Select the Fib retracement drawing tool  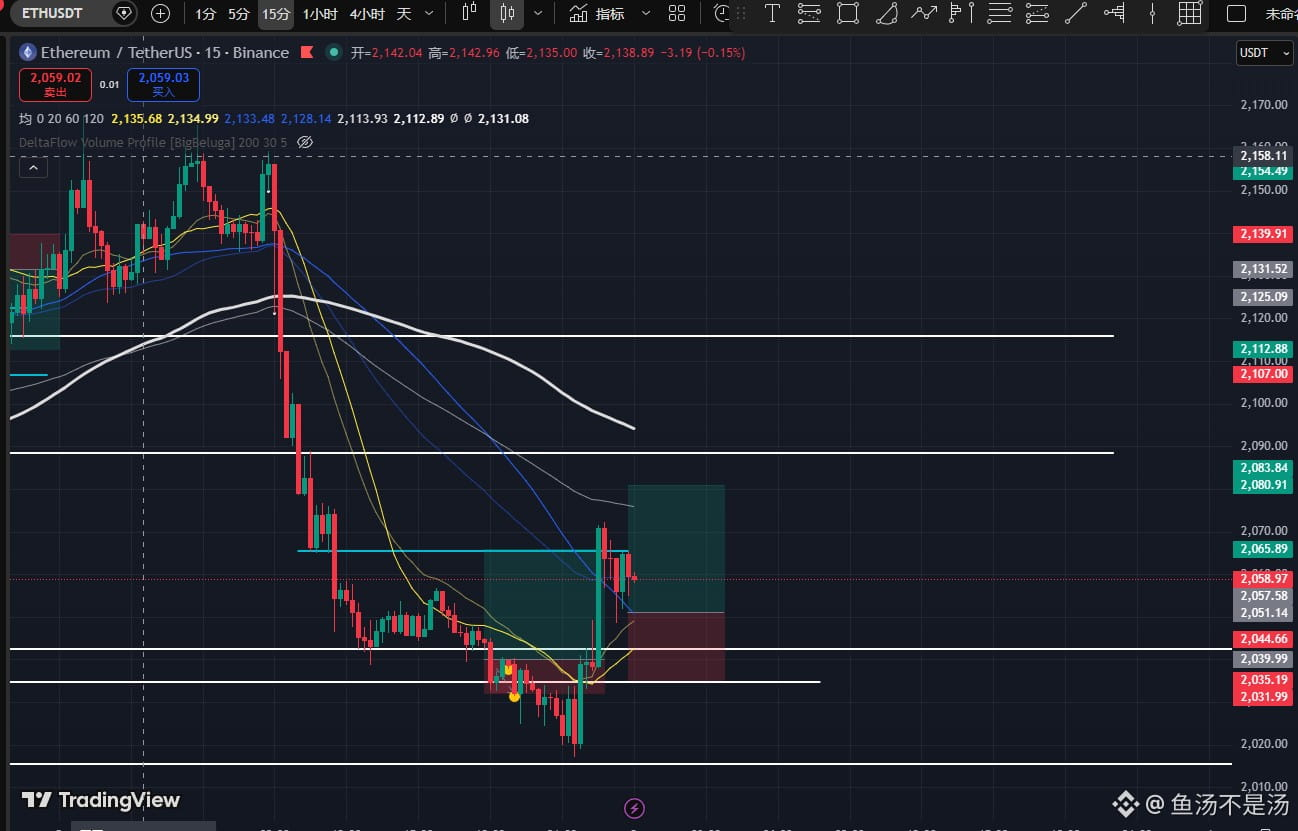(810, 14)
